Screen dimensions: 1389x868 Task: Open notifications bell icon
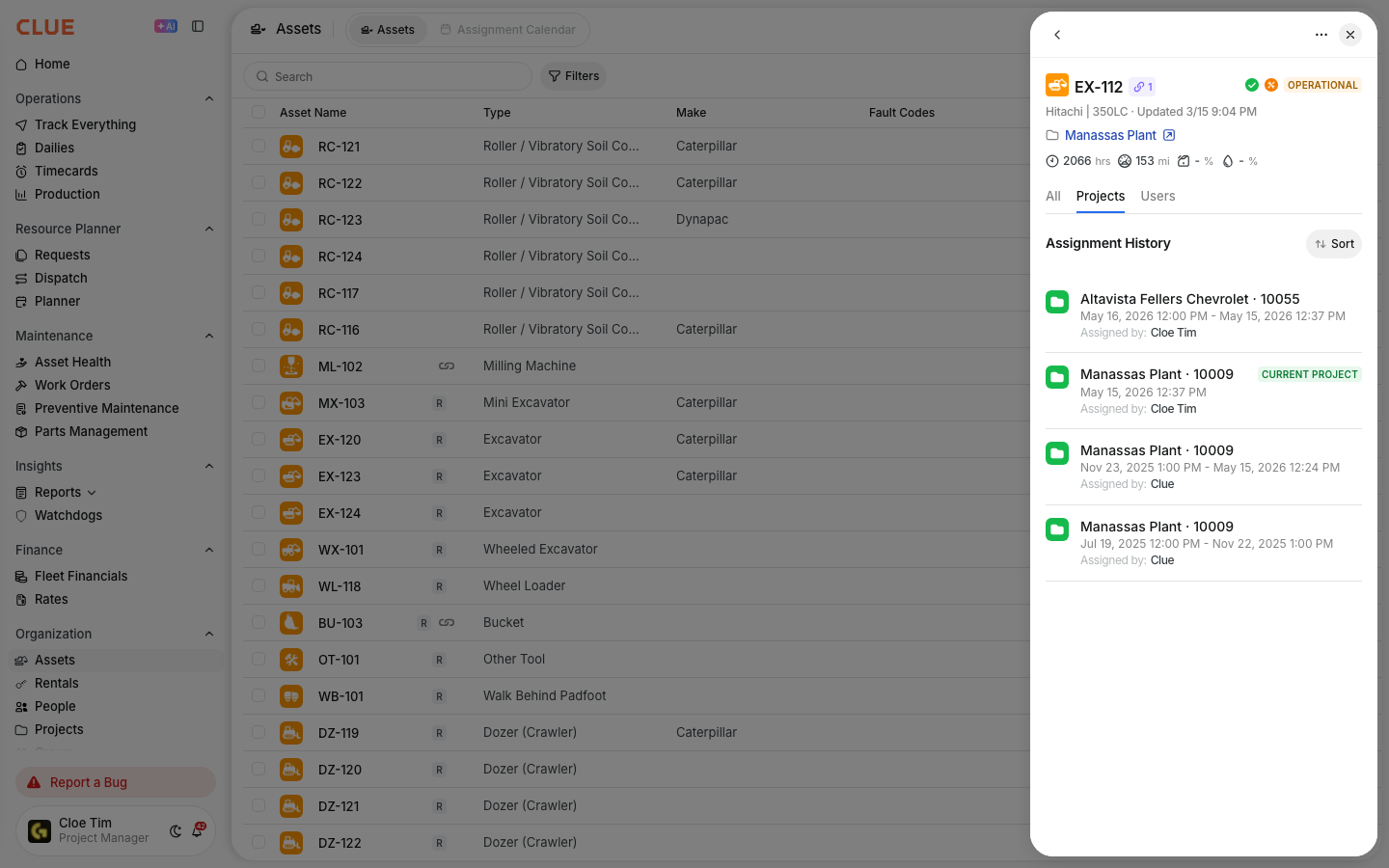coord(198,830)
